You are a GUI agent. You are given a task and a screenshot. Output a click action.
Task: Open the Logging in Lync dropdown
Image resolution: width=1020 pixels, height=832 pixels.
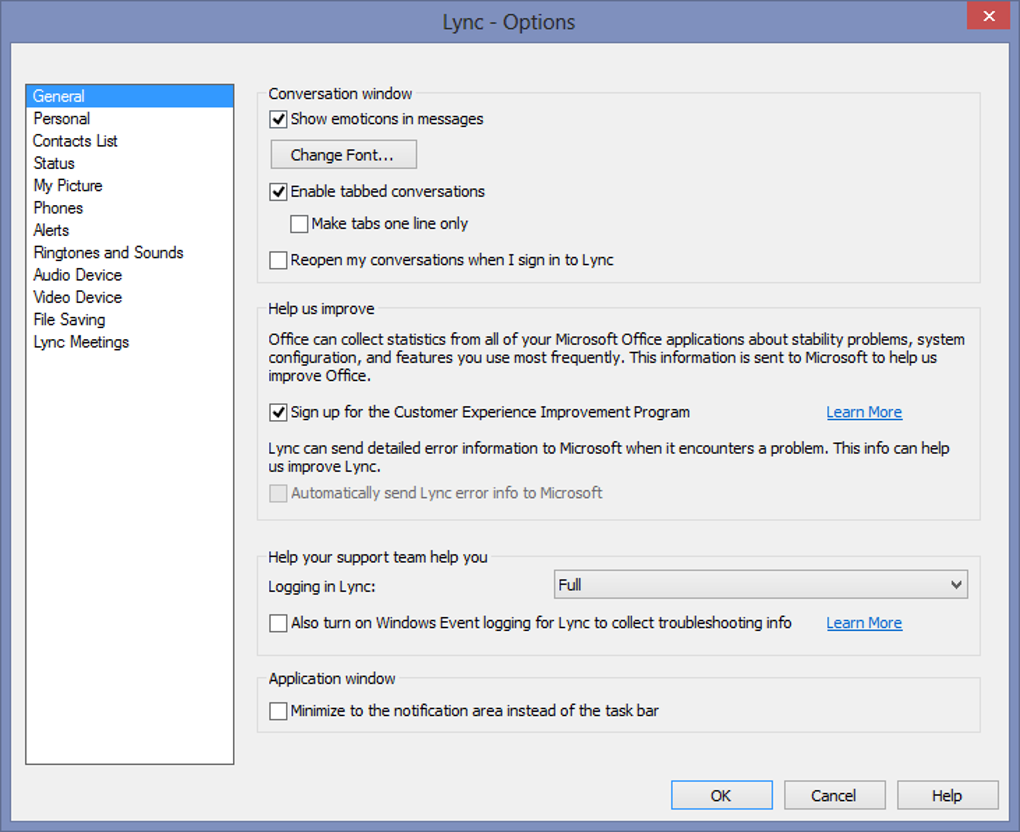click(x=760, y=585)
